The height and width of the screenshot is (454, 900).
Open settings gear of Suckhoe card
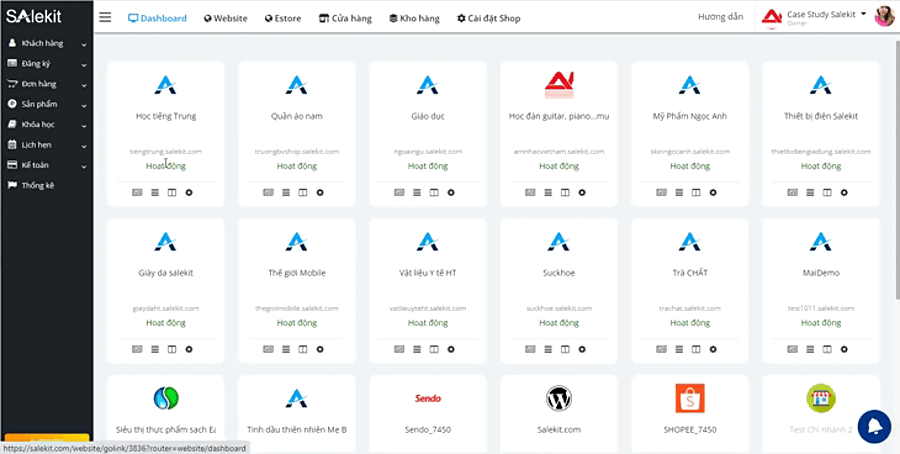click(x=582, y=349)
